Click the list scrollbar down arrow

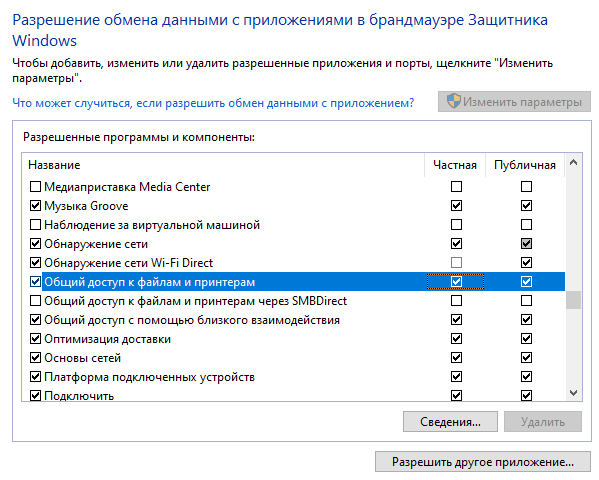pos(573,392)
